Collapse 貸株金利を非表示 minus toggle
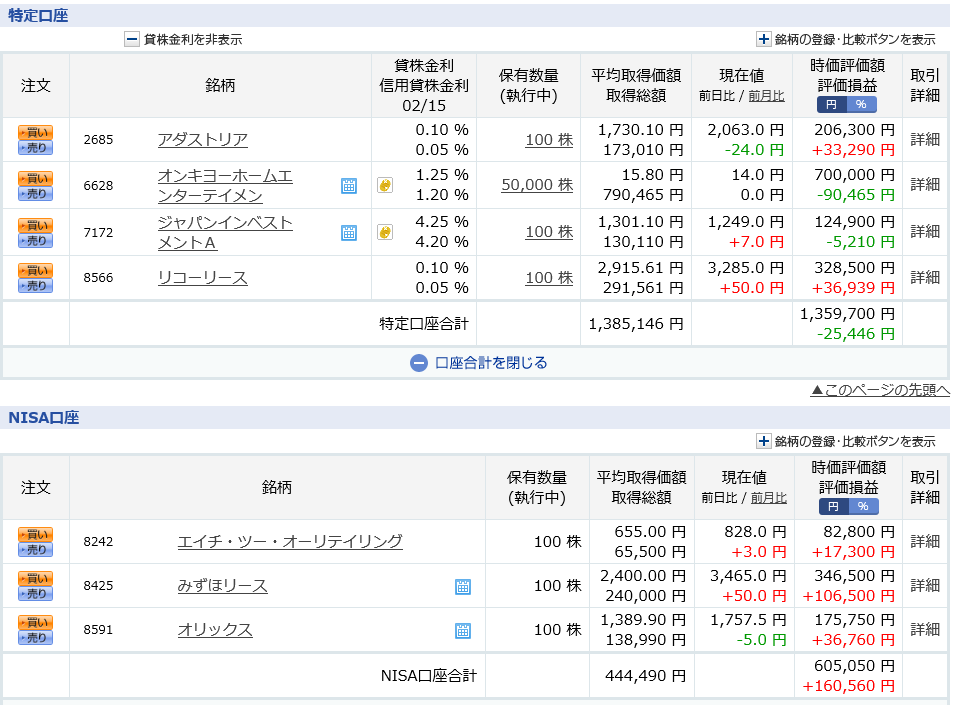 (x=132, y=40)
